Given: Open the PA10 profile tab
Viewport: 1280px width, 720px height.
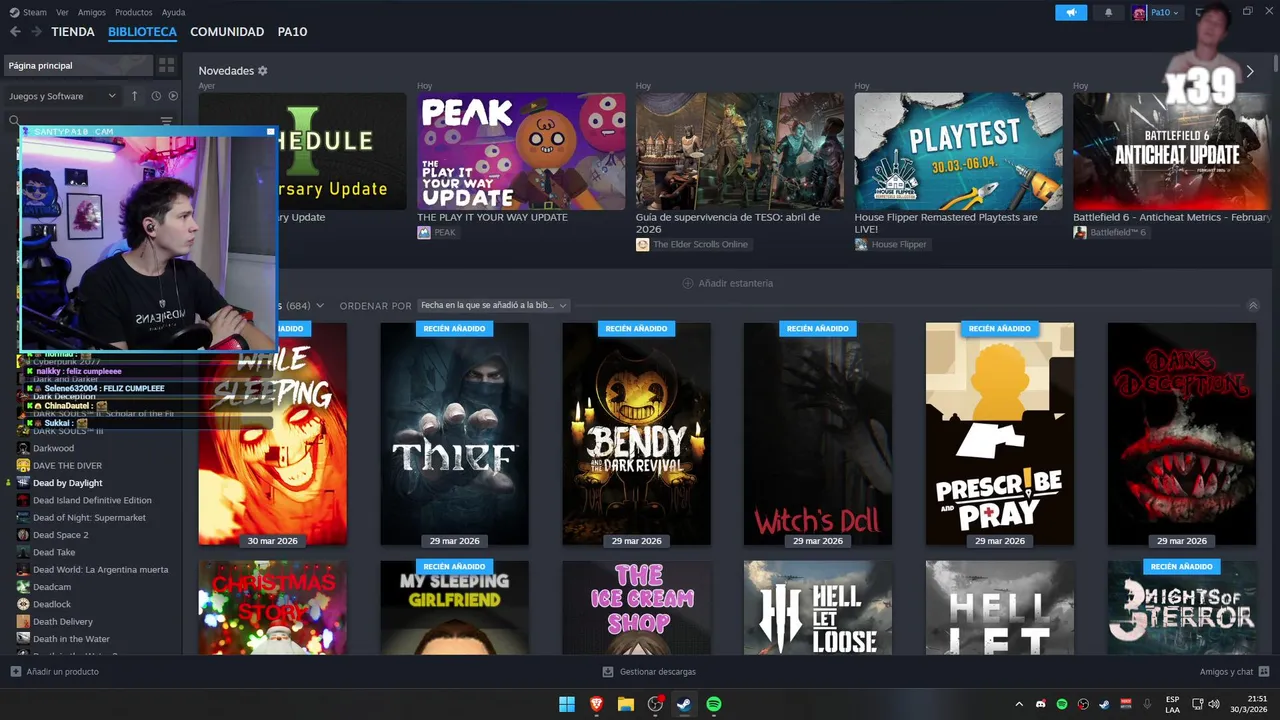Looking at the screenshot, I should point(292,32).
